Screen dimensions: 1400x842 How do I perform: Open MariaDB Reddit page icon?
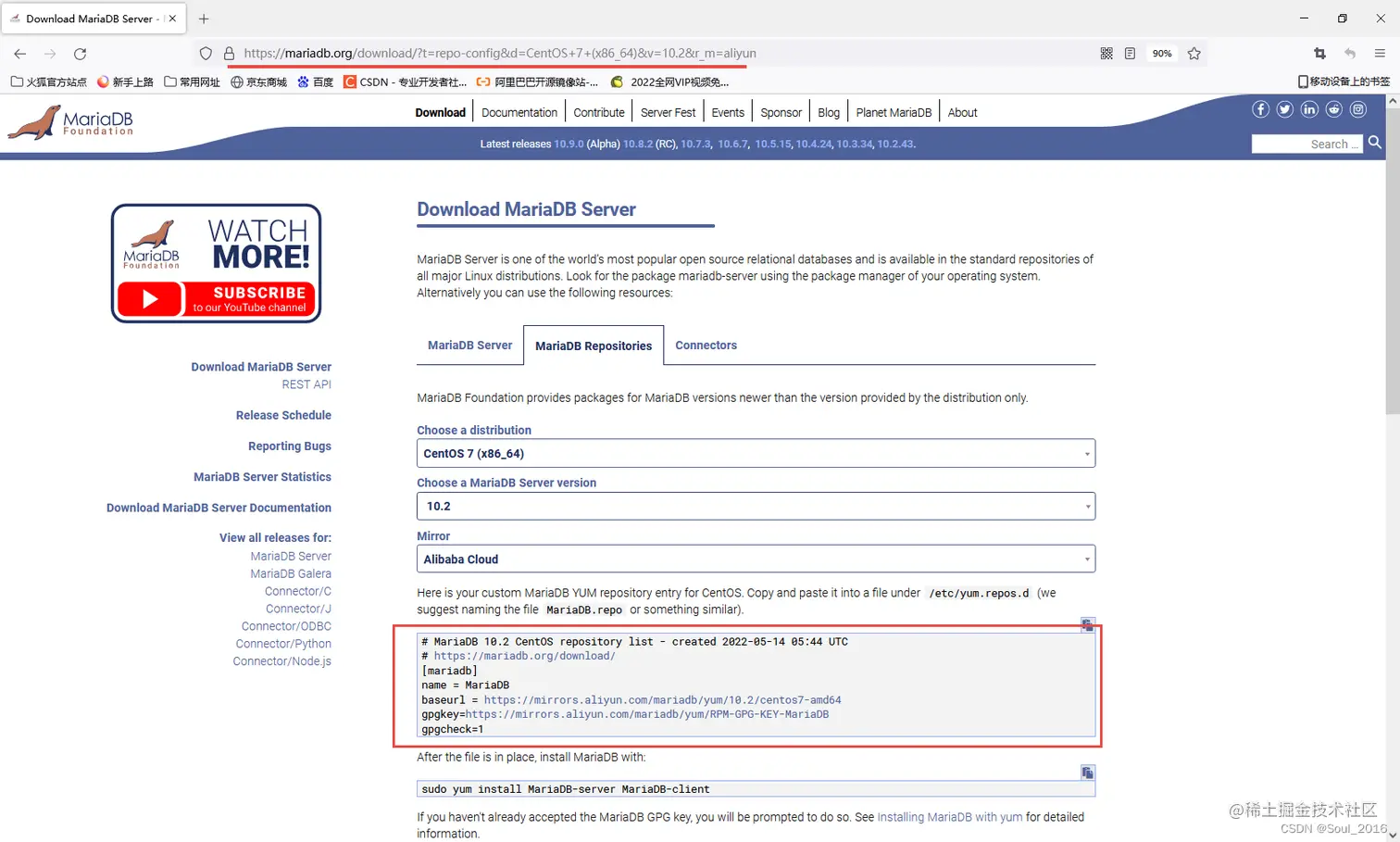[1333, 109]
